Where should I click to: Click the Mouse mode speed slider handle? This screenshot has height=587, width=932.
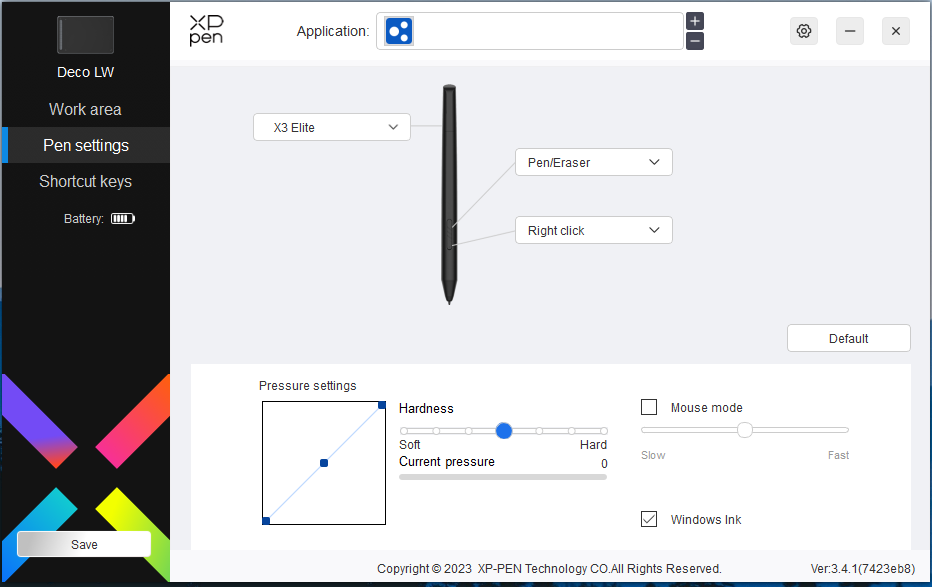click(745, 430)
